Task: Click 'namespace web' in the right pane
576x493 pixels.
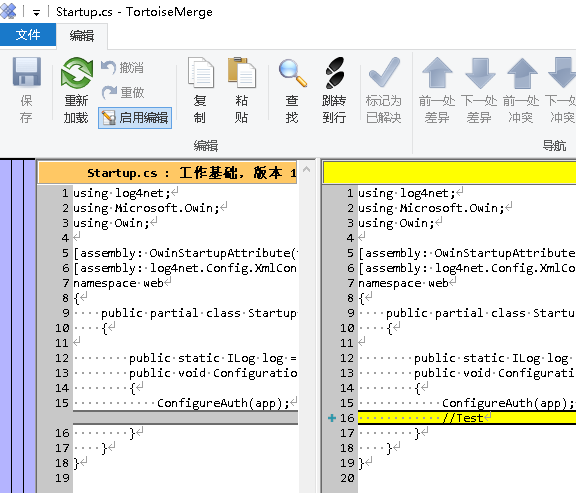Action: tap(403, 283)
